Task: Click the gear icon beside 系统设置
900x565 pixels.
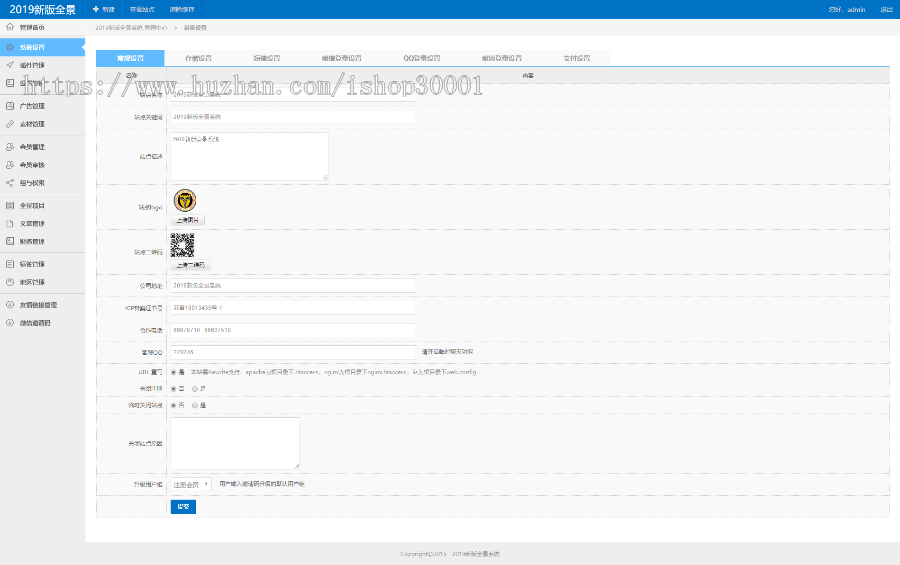Action: [9, 46]
